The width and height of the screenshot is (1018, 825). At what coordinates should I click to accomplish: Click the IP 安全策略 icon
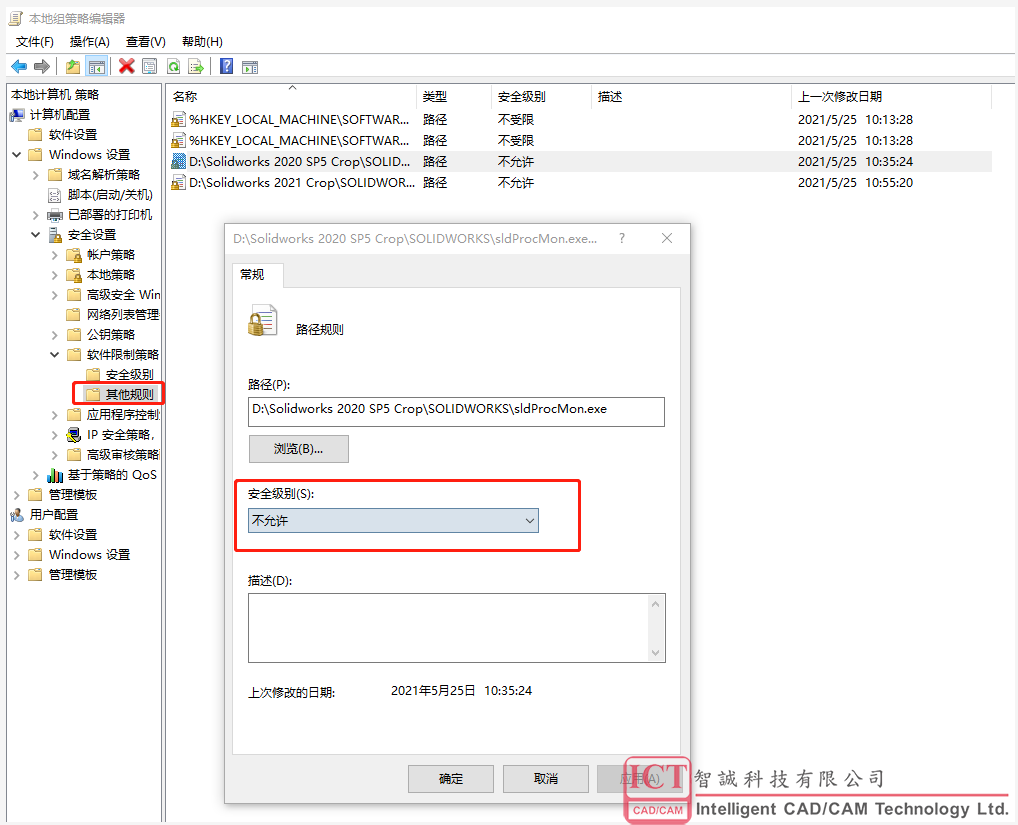(74, 435)
